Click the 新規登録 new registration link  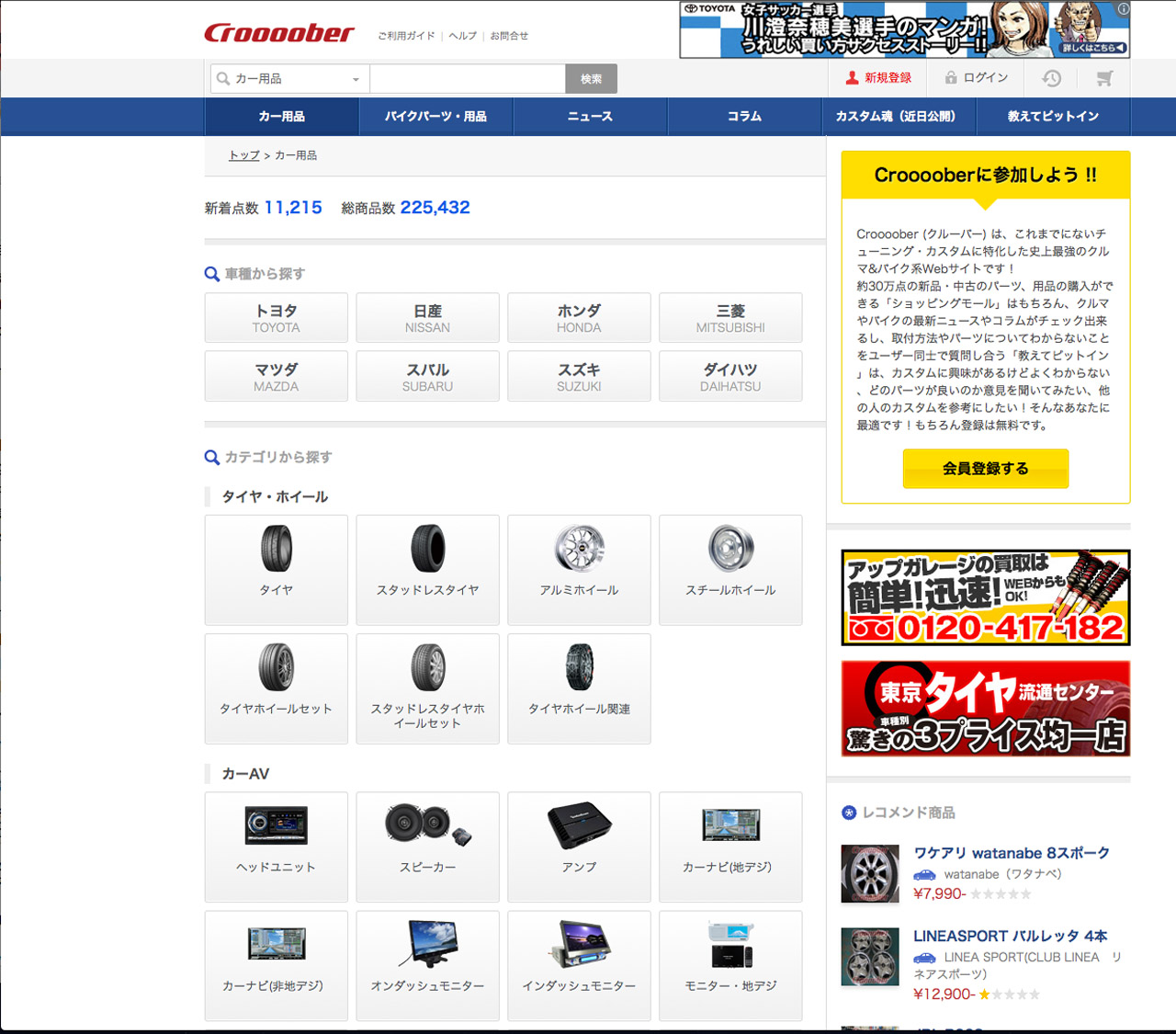pyautogui.click(x=879, y=78)
